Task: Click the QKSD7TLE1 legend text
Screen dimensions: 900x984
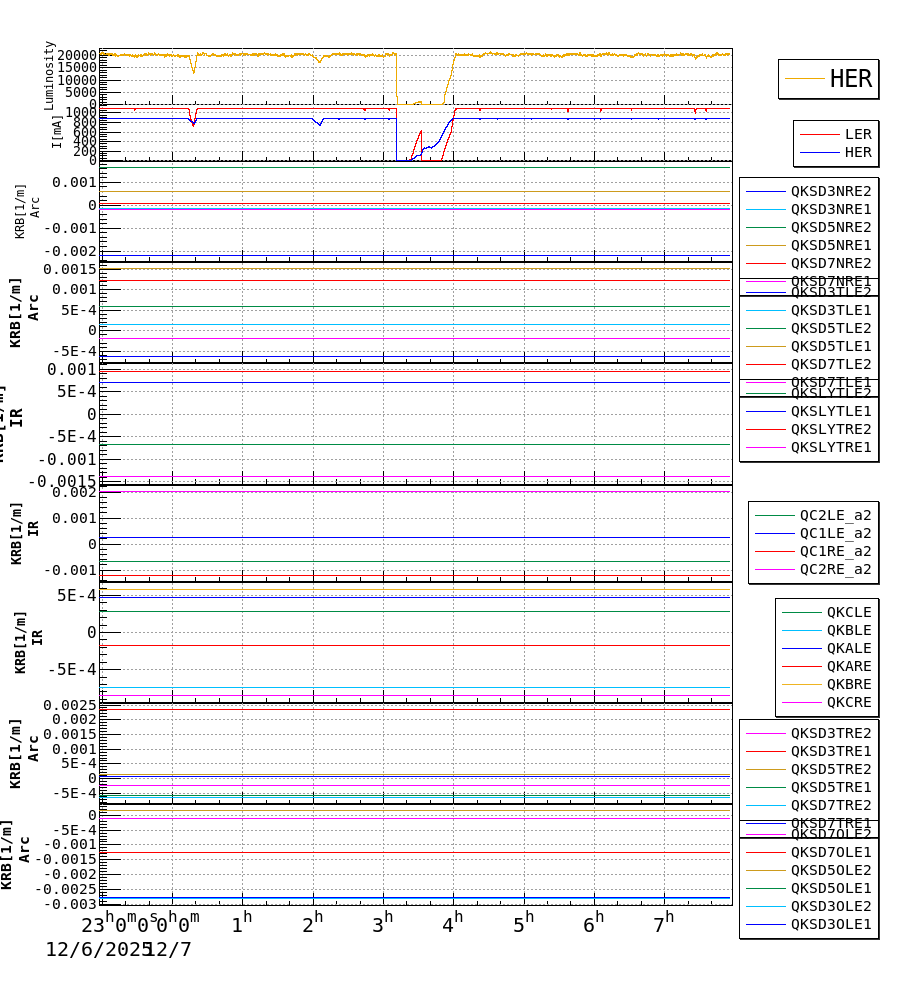Action: click(x=829, y=381)
